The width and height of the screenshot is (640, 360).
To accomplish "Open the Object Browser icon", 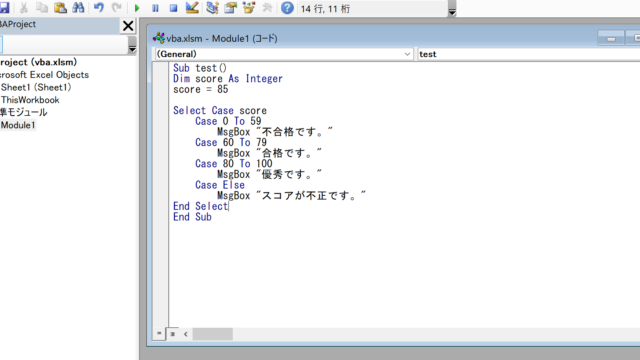I will click(x=249, y=8).
